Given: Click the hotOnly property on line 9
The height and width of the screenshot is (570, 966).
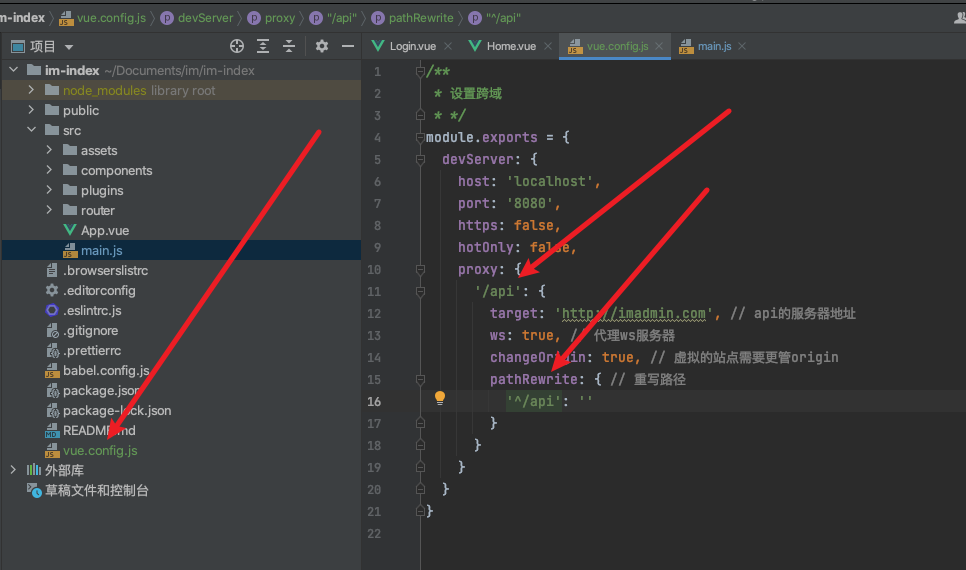Looking at the screenshot, I should (x=485, y=248).
